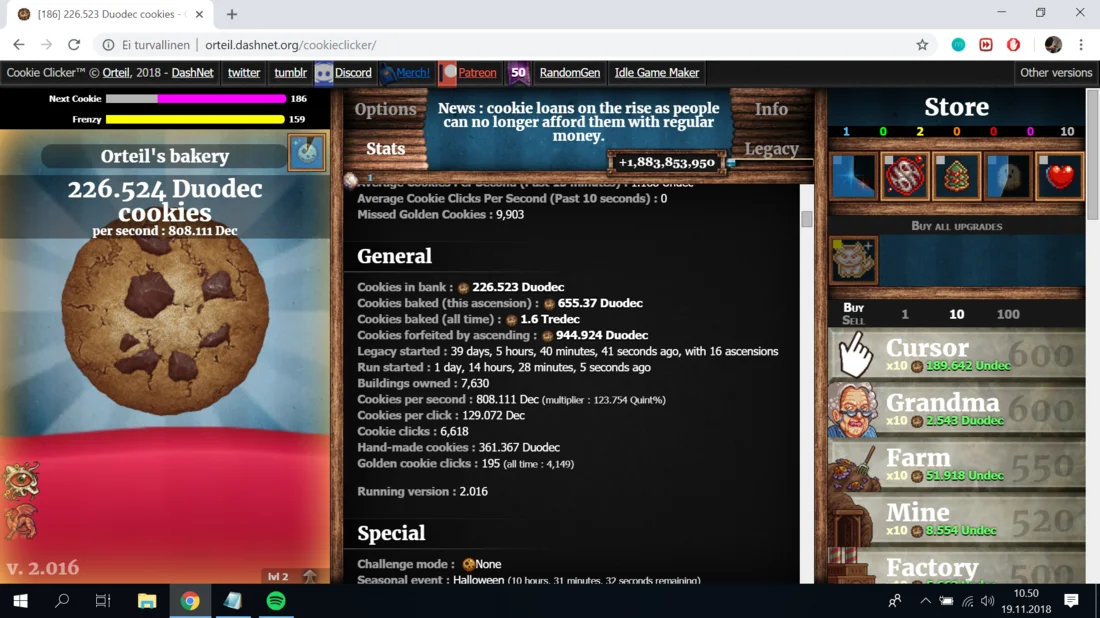Screen dimensions: 1100x618
Task: Buy the Cursor building
Action: pos(957,355)
